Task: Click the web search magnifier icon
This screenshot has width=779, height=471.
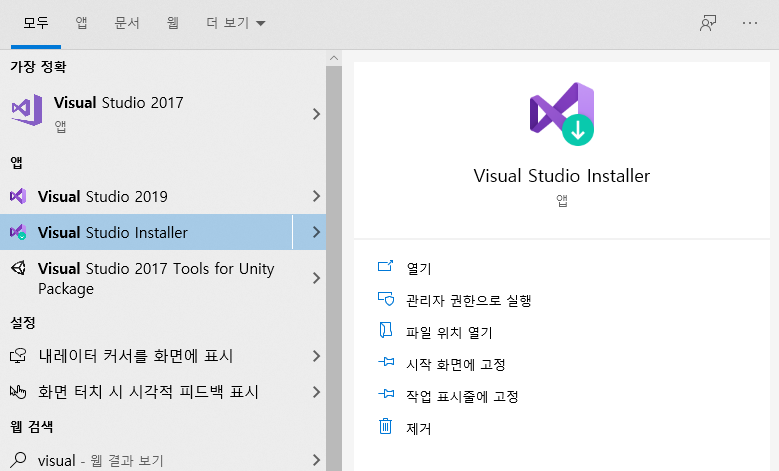Action: [18, 460]
